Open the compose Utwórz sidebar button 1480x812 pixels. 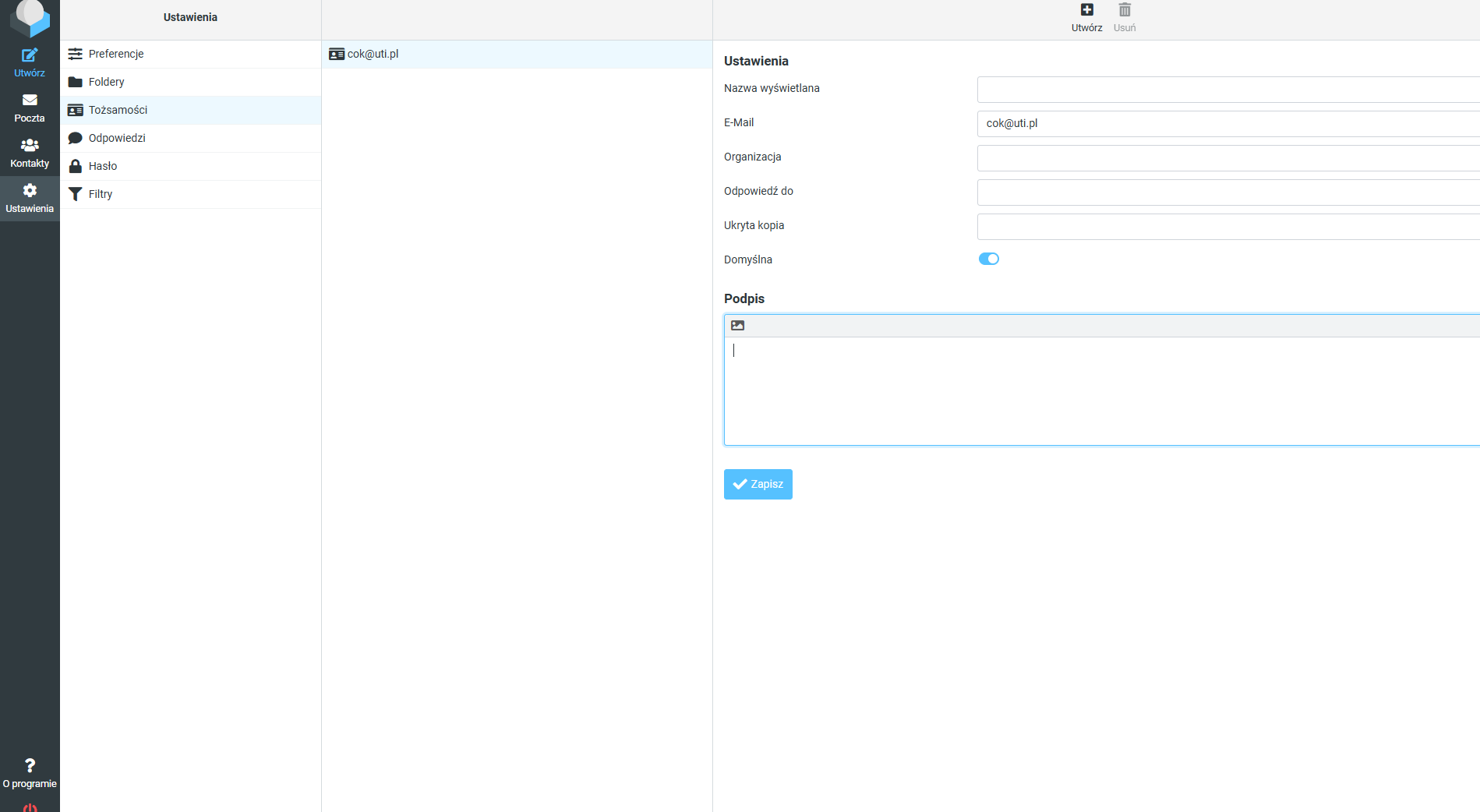[30, 62]
